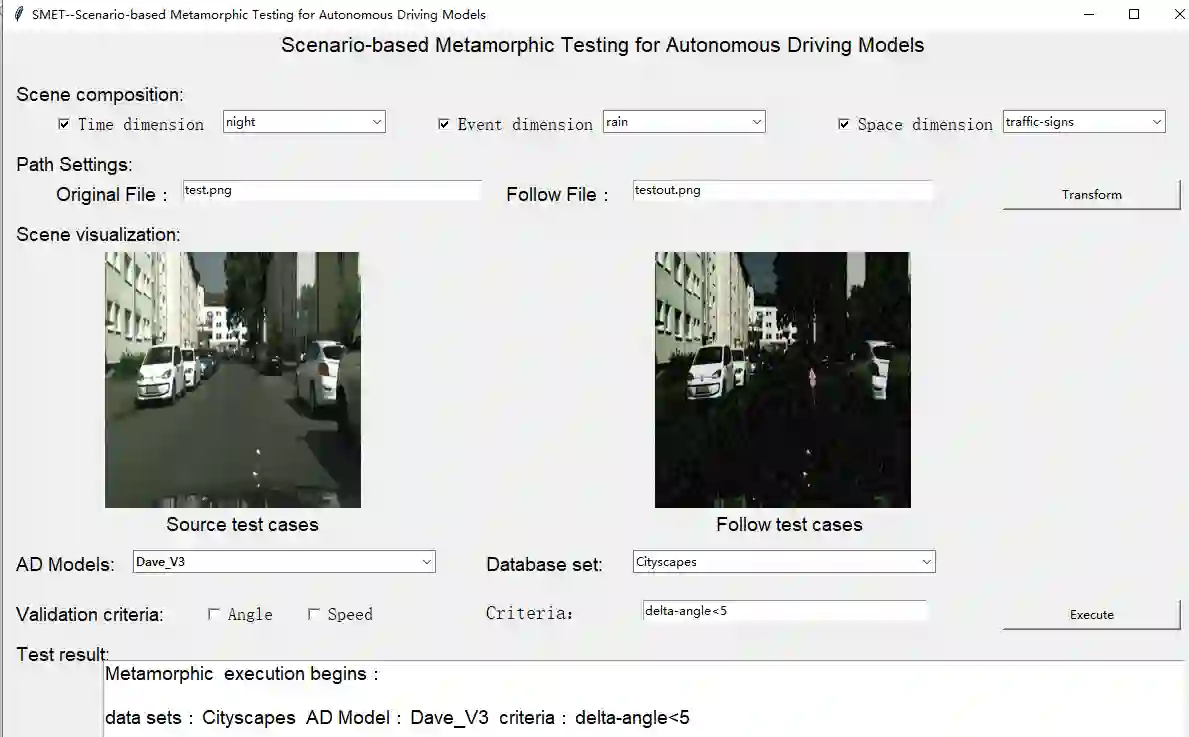This screenshot has width=1189, height=737.
Task: Click the feather app icon in title bar
Action: 19,14
